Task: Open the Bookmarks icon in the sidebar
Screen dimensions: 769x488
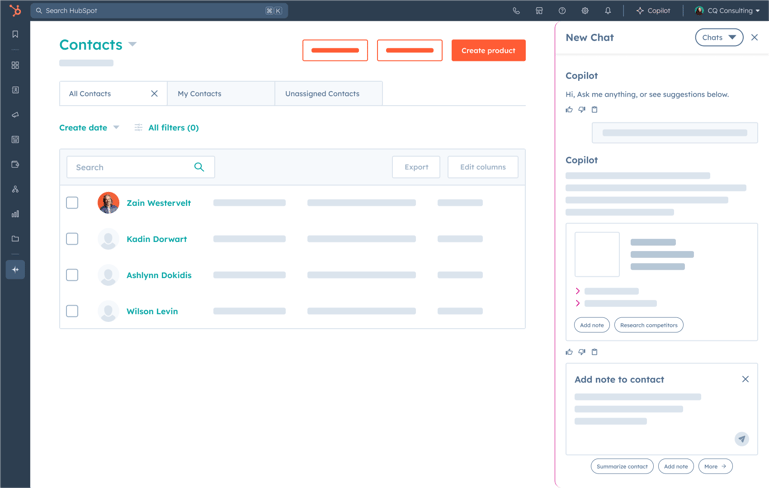Action: tap(15, 34)
